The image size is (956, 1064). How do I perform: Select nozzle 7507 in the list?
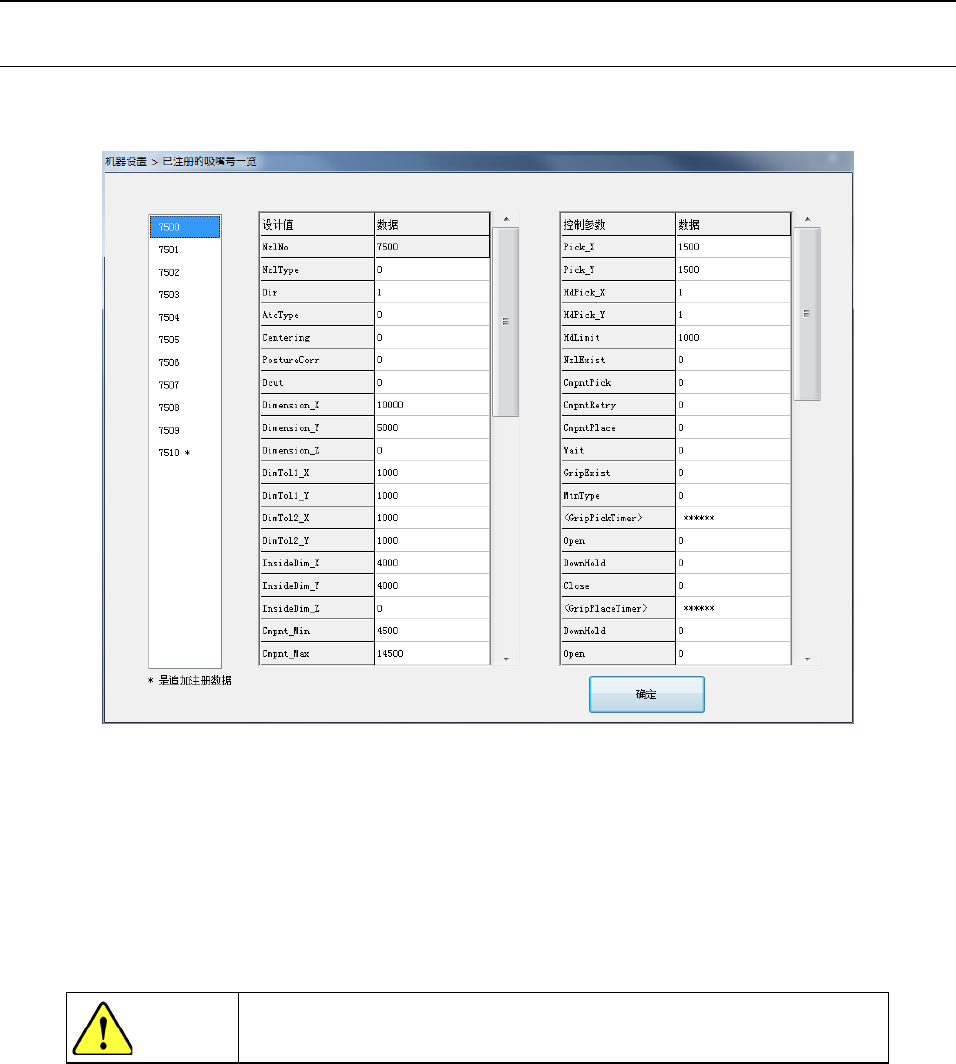(185, 385)
